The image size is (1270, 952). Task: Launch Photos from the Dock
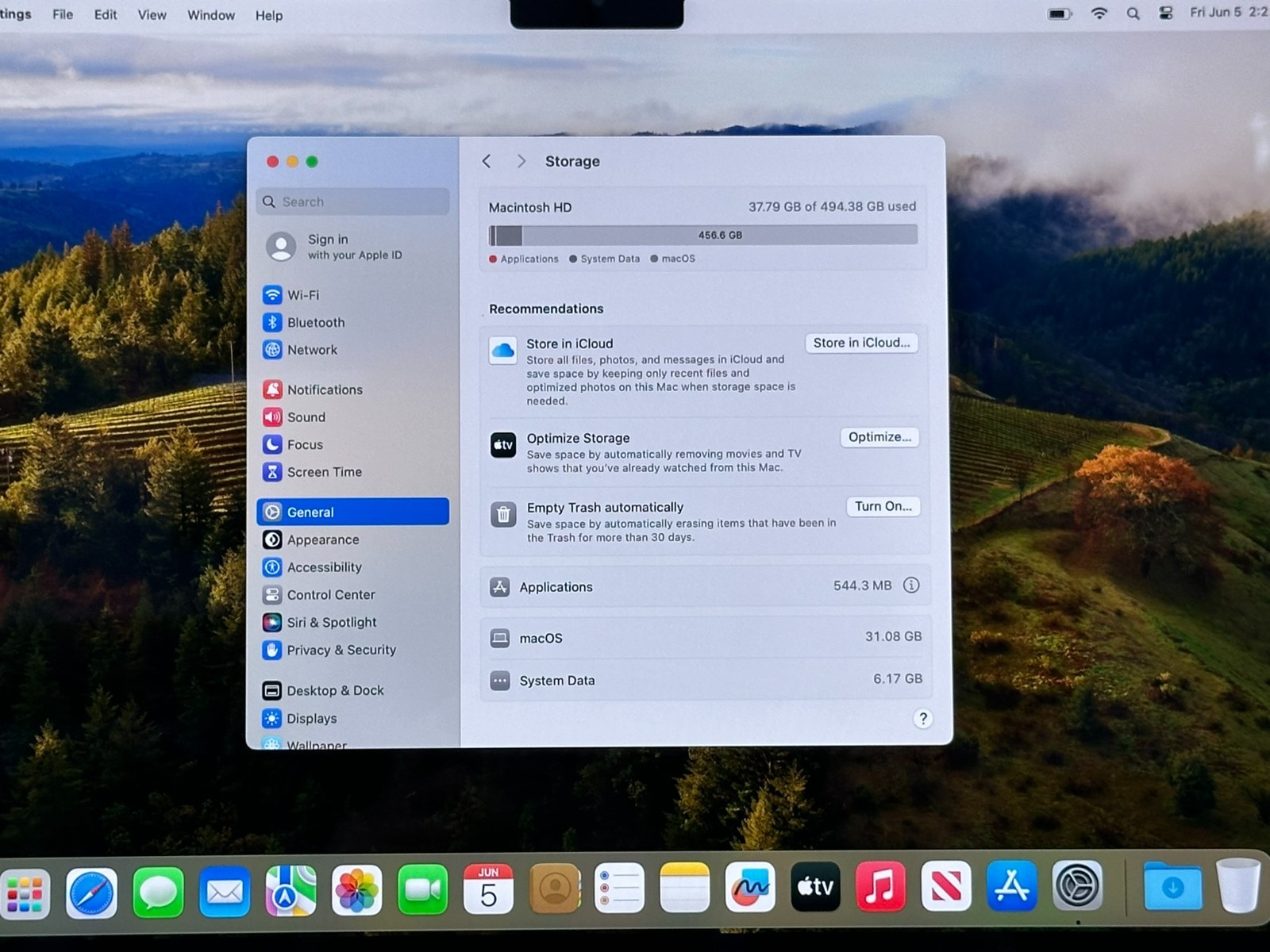coord(356,890)
